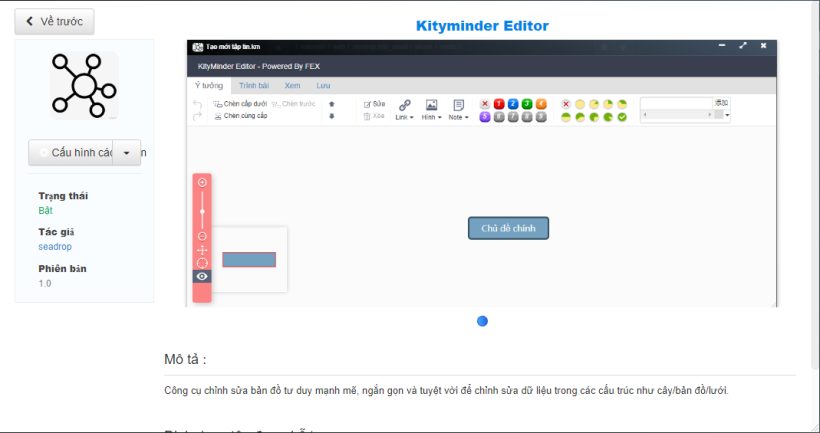820x433 pixels.
Task: Select the blue carousel dot indicator
Action: pyautogui.click(x=482, y=321)
